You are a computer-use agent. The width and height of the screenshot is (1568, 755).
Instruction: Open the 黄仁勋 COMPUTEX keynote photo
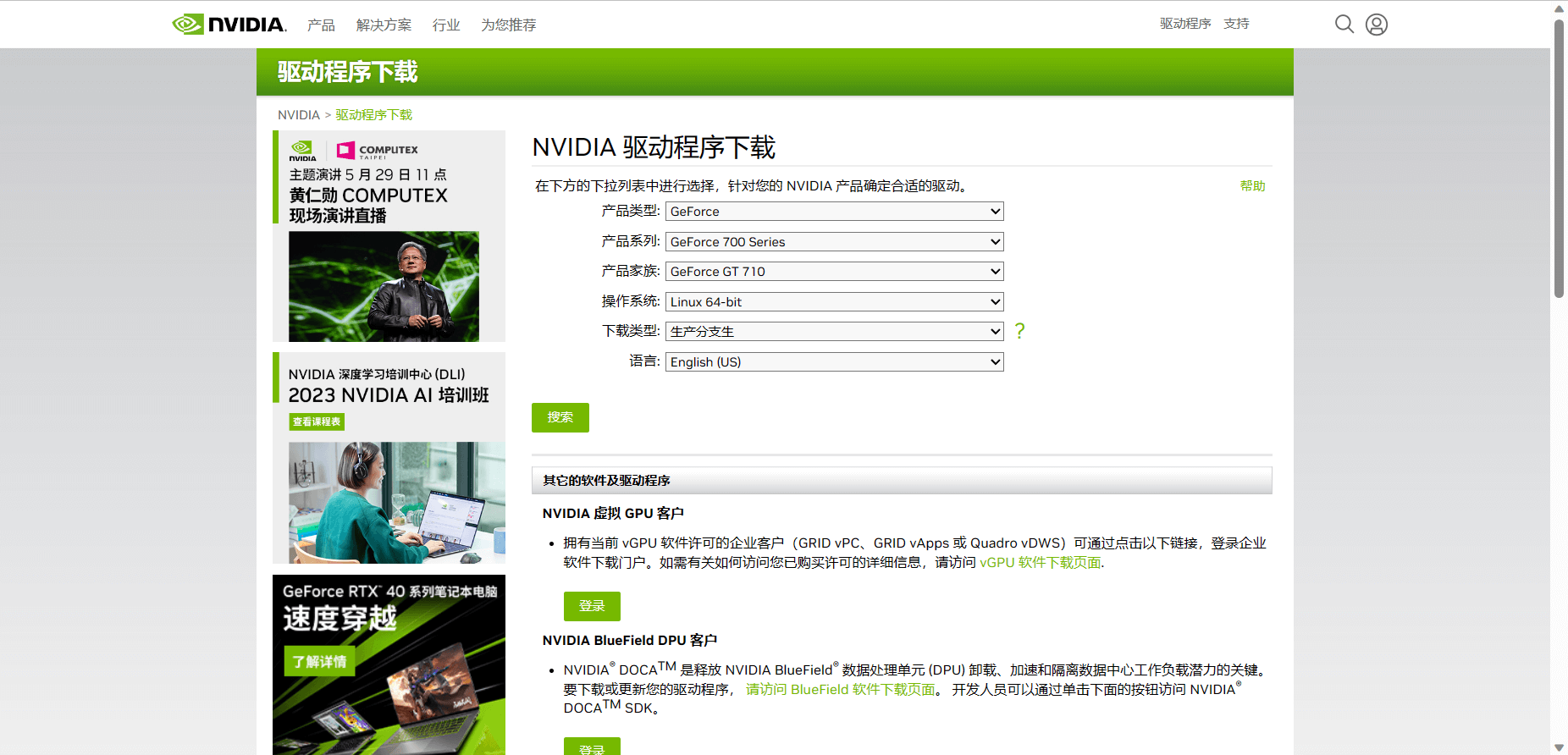[384, 286]
